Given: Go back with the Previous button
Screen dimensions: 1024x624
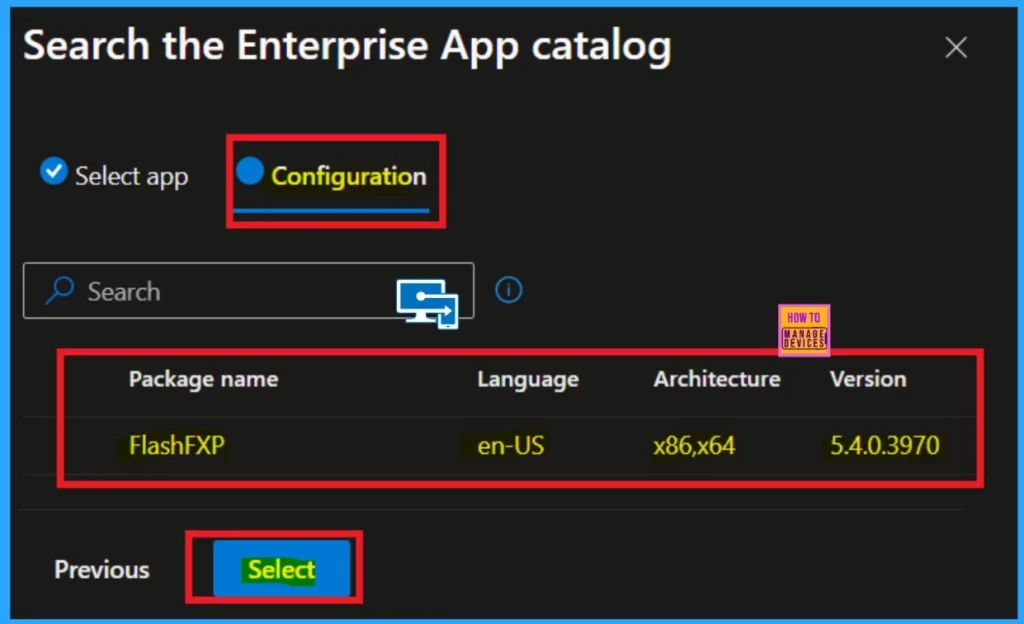Looking at the screenshot, I should point(102,570).
